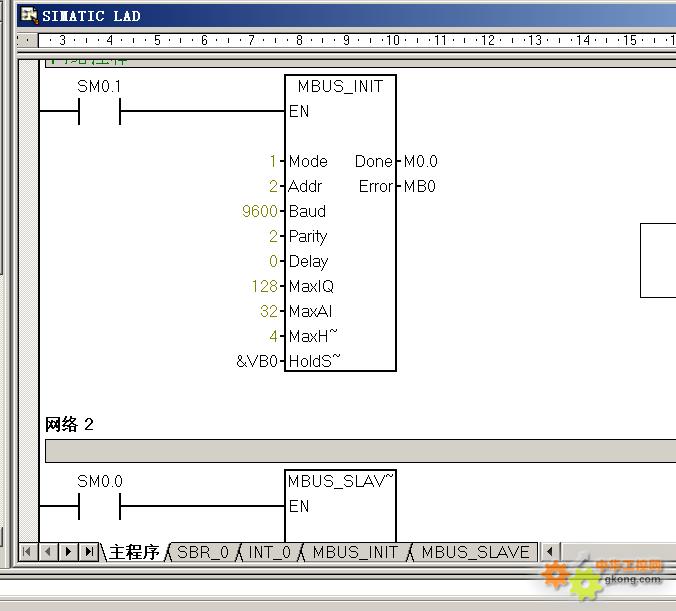Click the Done pin label
This screenshot has height=611, width=676.
(373, 161)
